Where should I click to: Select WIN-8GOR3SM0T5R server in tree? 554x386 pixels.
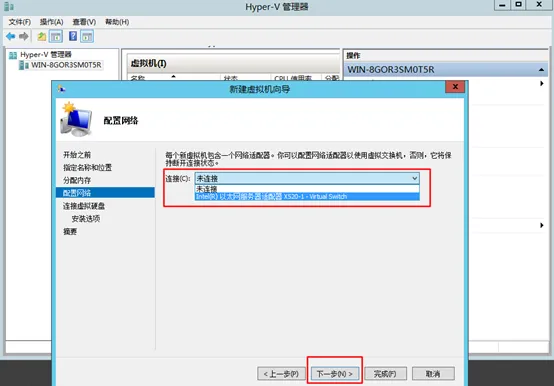(66, 65)
